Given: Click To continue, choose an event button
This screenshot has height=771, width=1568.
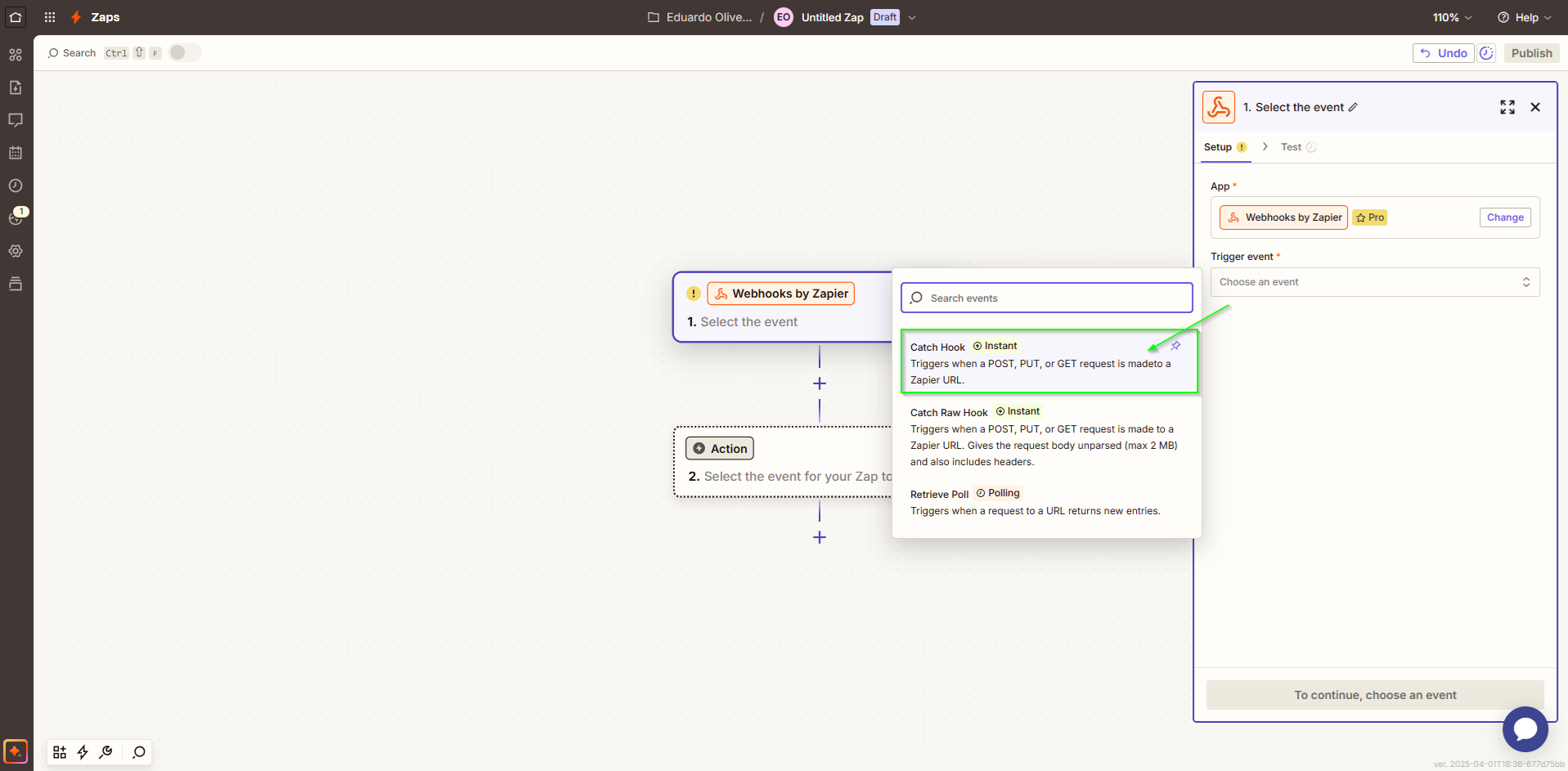Looking at the screenshot, I should pyautogui.click(x=1375, y=695).
